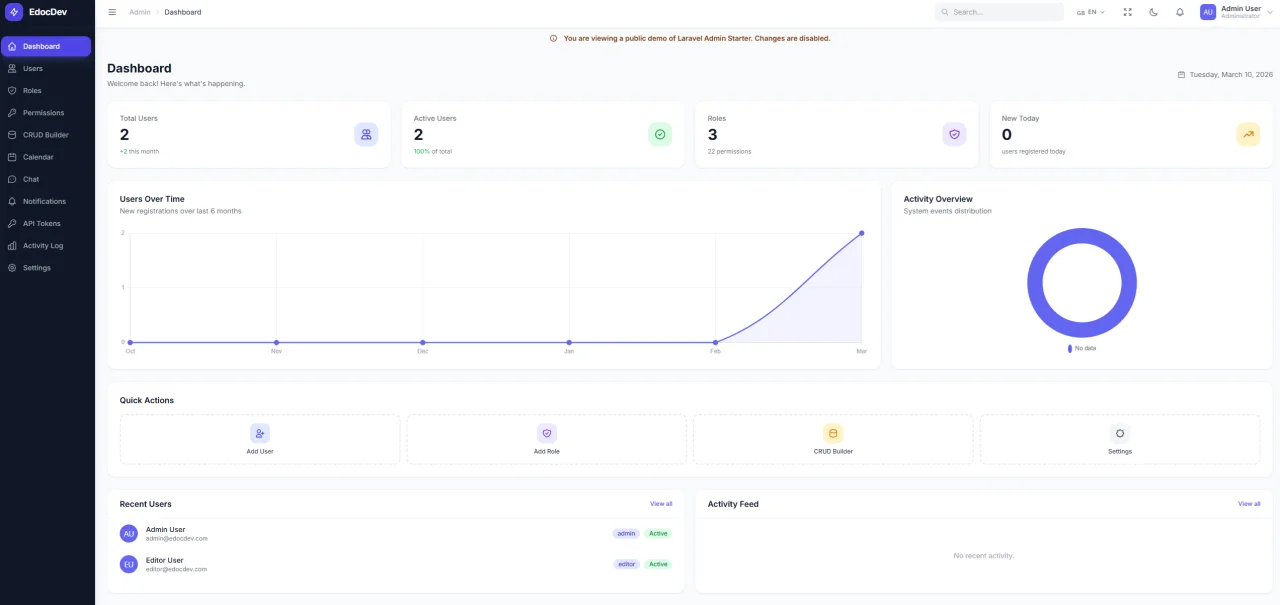The width and height of the screenshot is (1280, 605).
Task: Click the Admin breadcrumb link
Action: click(140, 12)
